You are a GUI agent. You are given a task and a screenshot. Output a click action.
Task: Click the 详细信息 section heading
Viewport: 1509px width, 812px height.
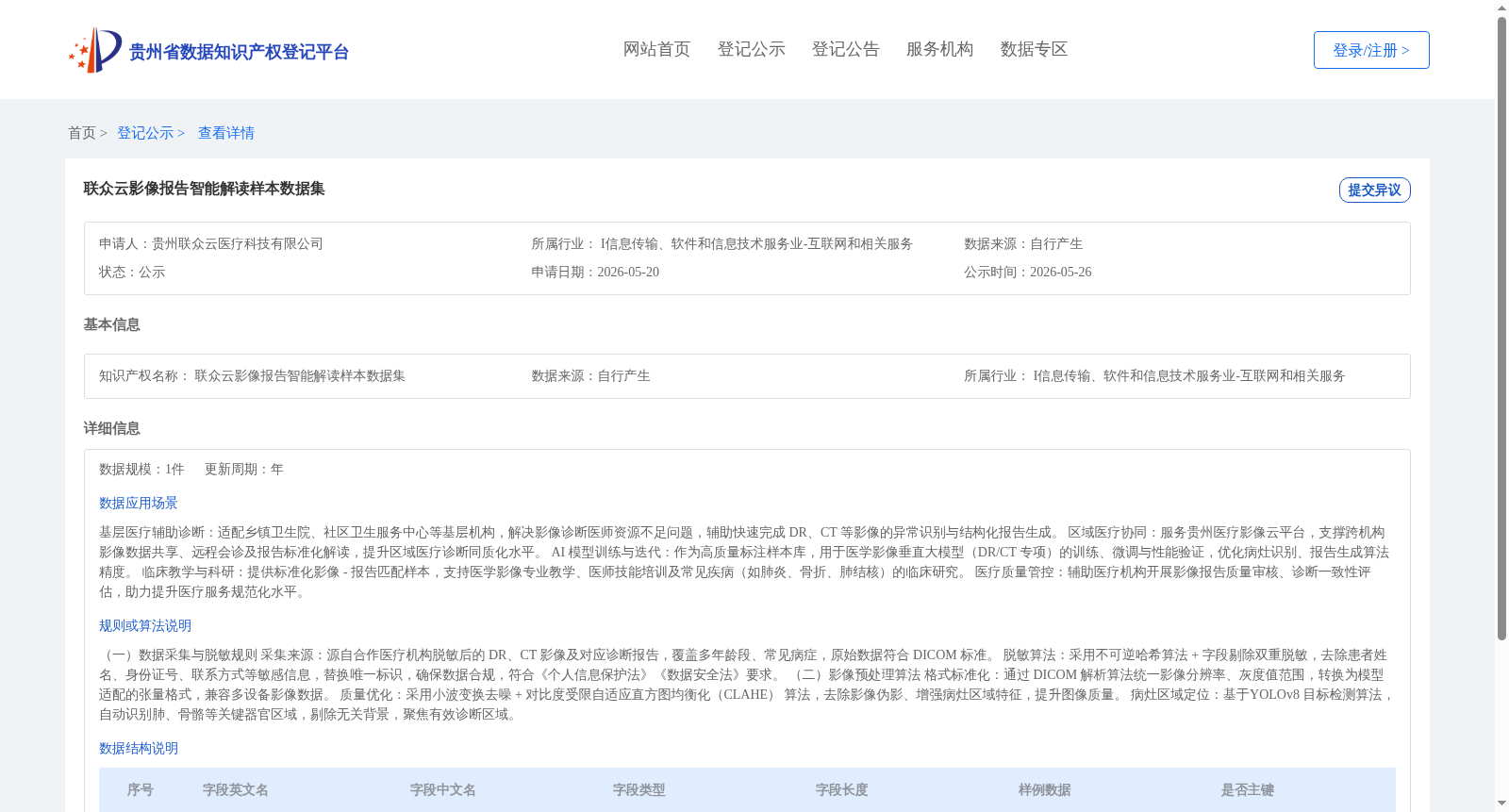tap(111, 428)
